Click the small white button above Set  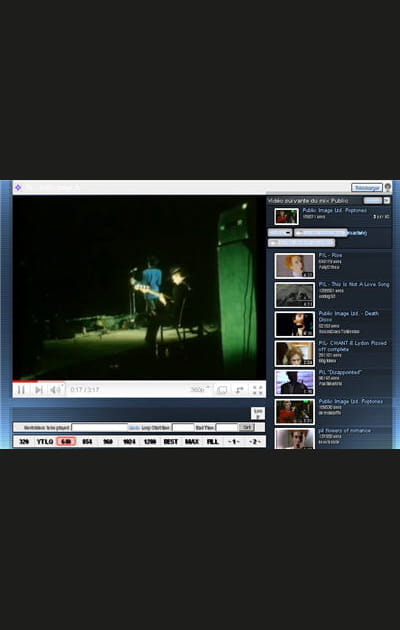tap(258, 413)
